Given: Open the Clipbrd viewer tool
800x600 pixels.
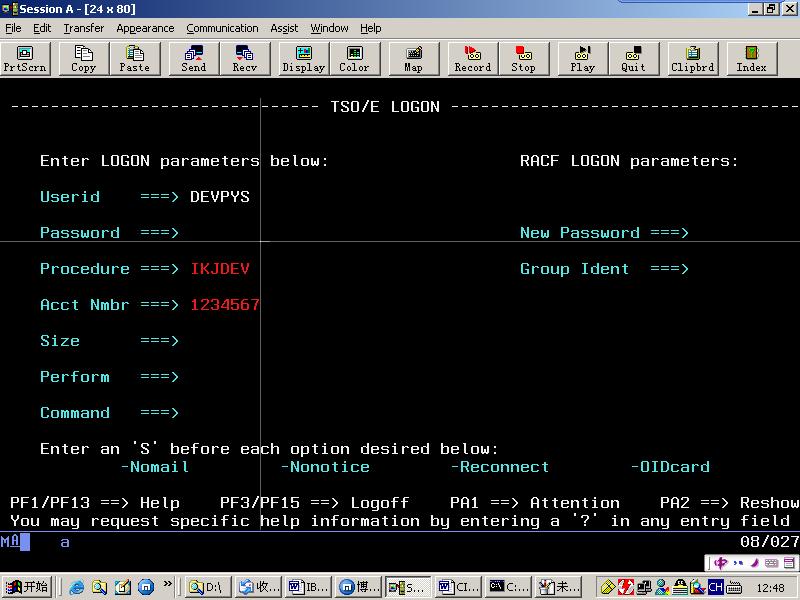Looking at the screenshot, I should tap(693, 59).
